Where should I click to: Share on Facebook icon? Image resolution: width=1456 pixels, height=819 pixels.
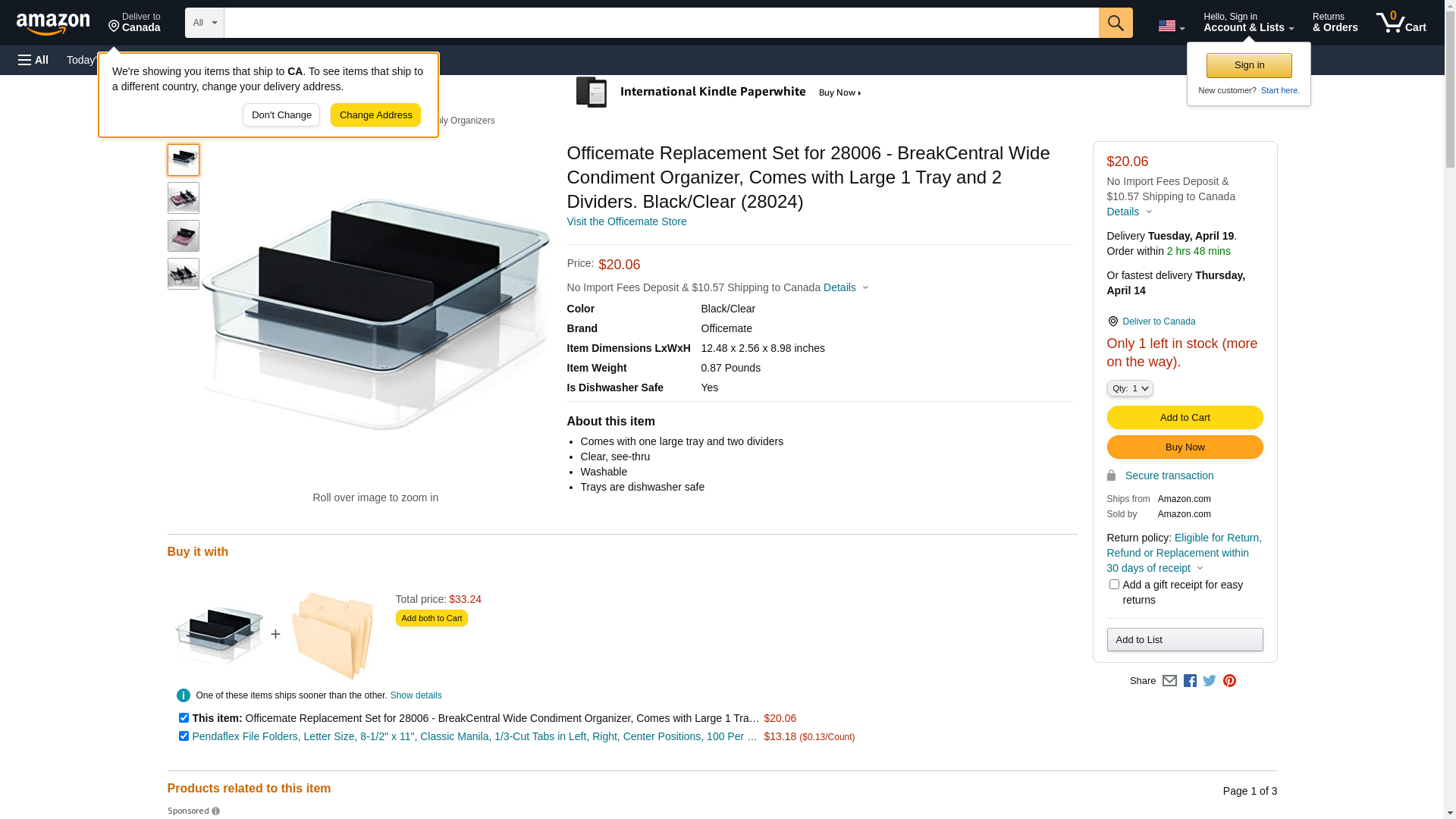[x=1190, y=681]
